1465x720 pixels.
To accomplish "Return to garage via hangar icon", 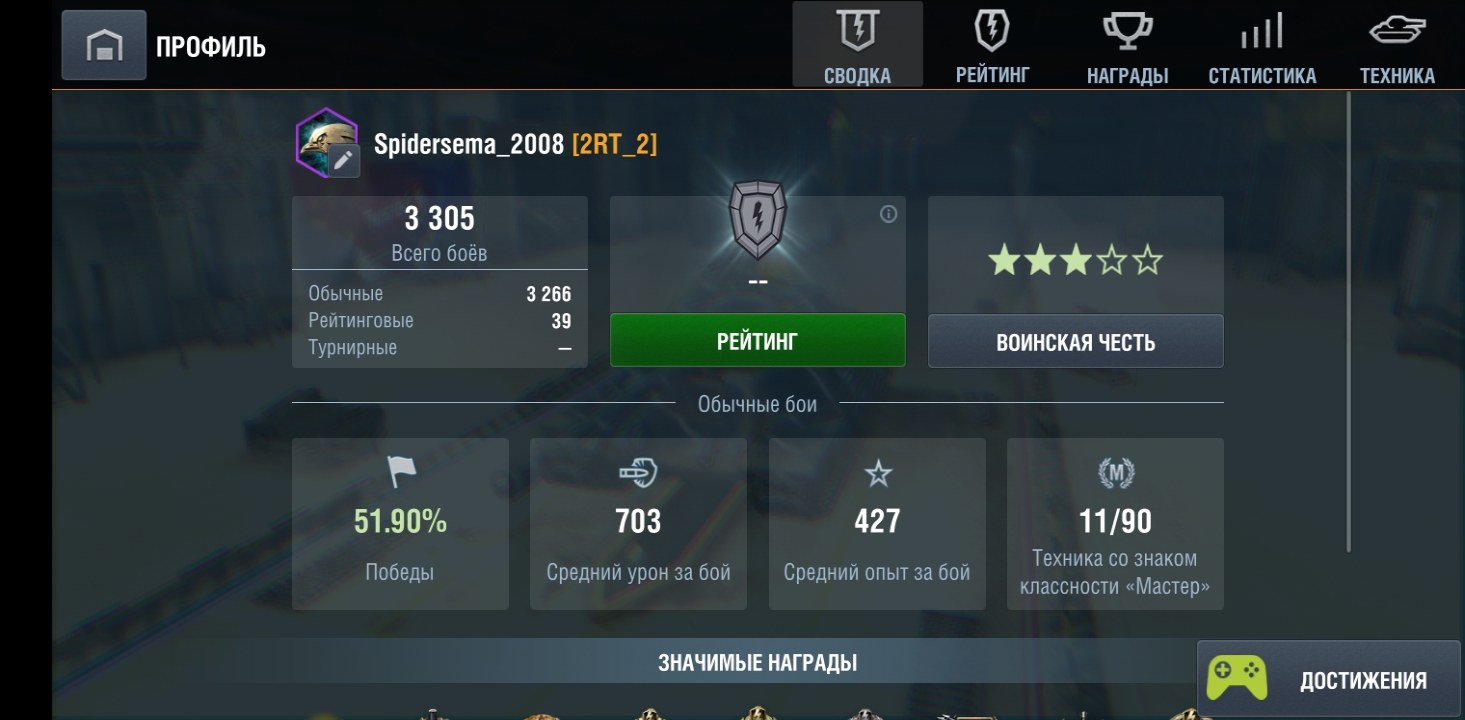I will point(104,46).
